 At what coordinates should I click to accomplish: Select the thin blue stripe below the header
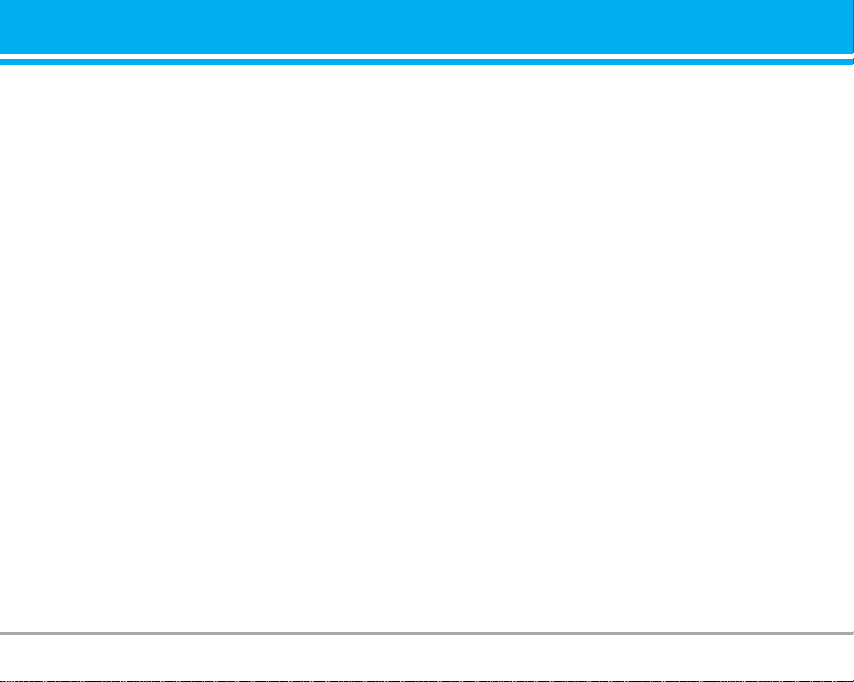click(x=426, y=62)
